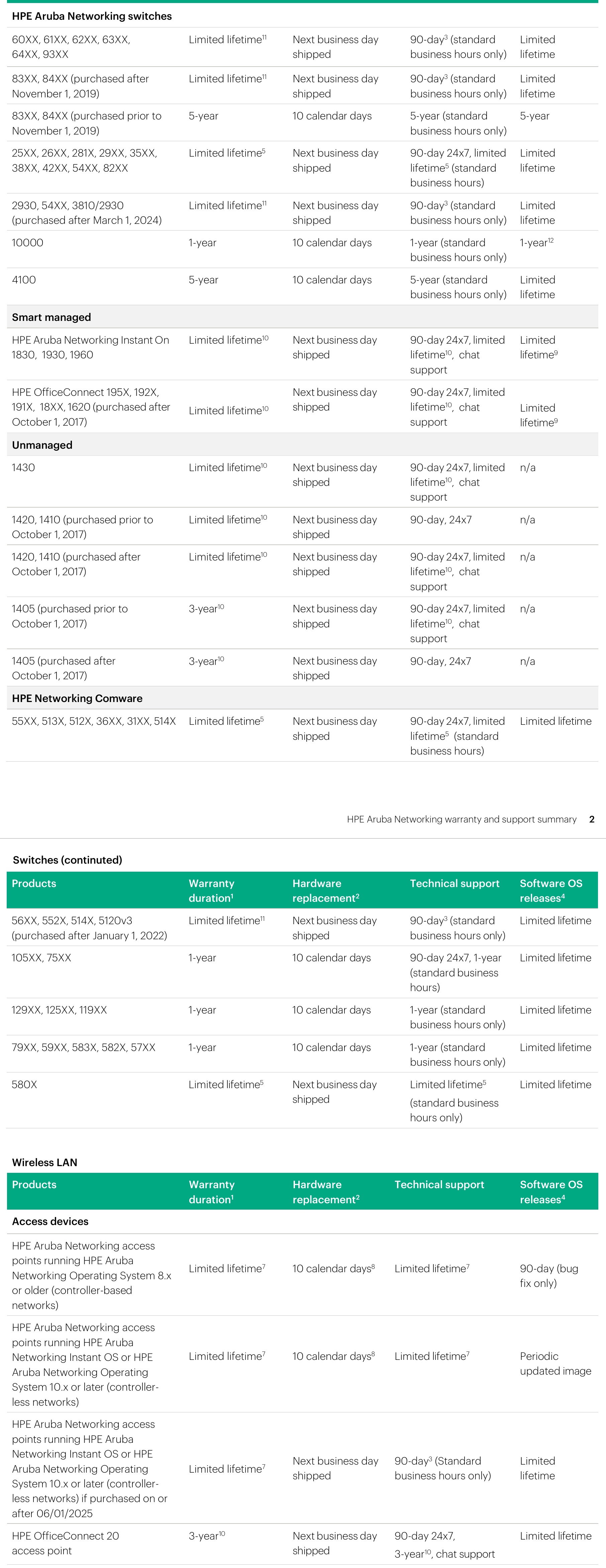Select the '105XX, 75XX' product cell
Viewport: 606px width, 1568px height.
41,958
